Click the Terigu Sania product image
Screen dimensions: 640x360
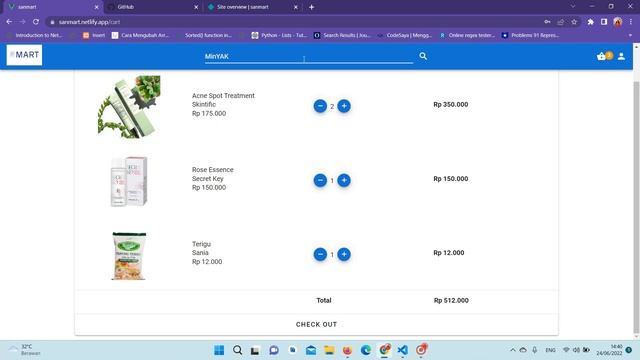coord(129,256)
